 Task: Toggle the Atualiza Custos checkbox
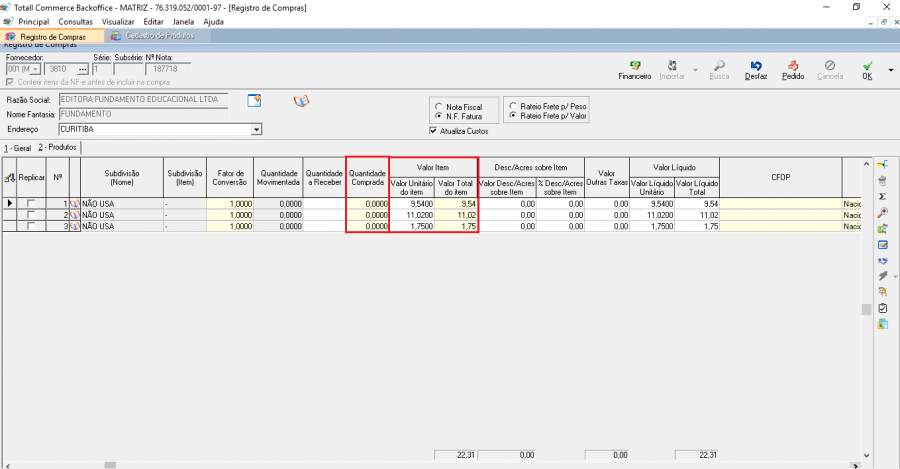[x=433, y=131]
